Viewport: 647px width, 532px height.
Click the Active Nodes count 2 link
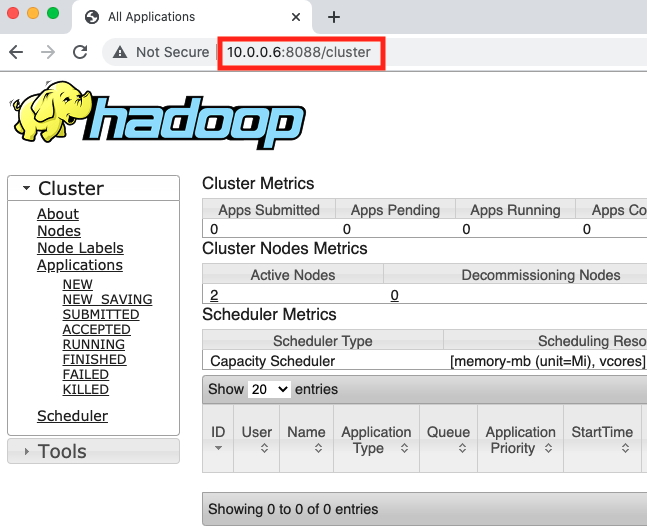pos(214,295)
